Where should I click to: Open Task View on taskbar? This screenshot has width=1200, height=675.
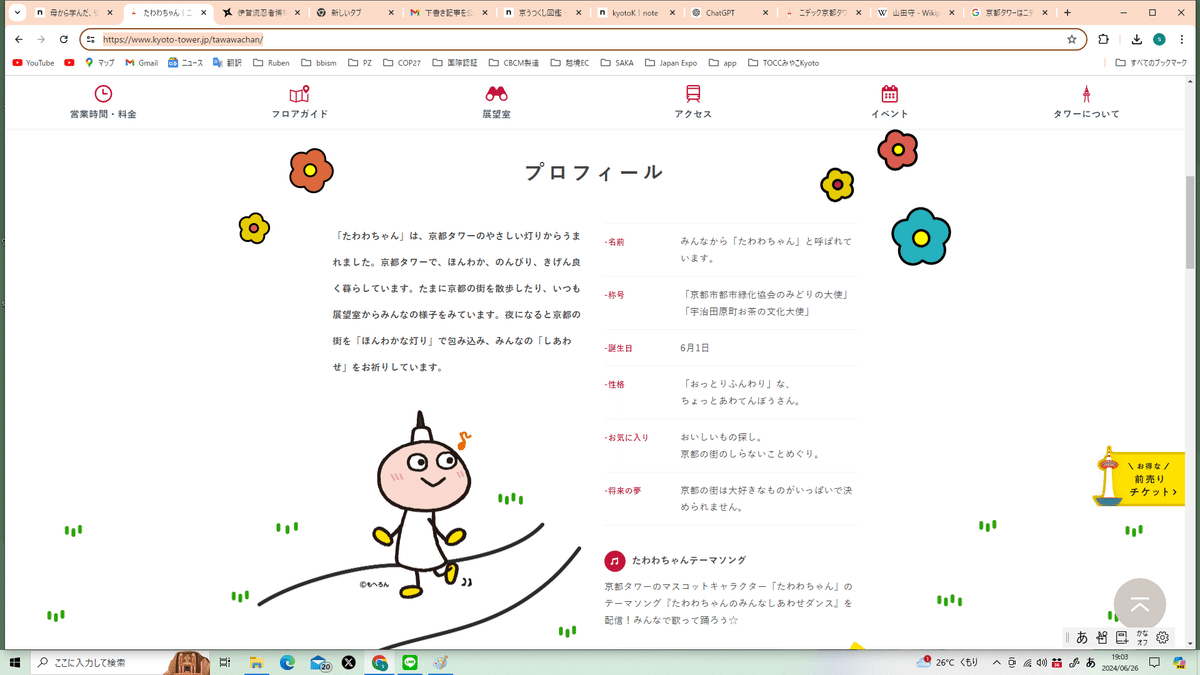tap(225, 662)
